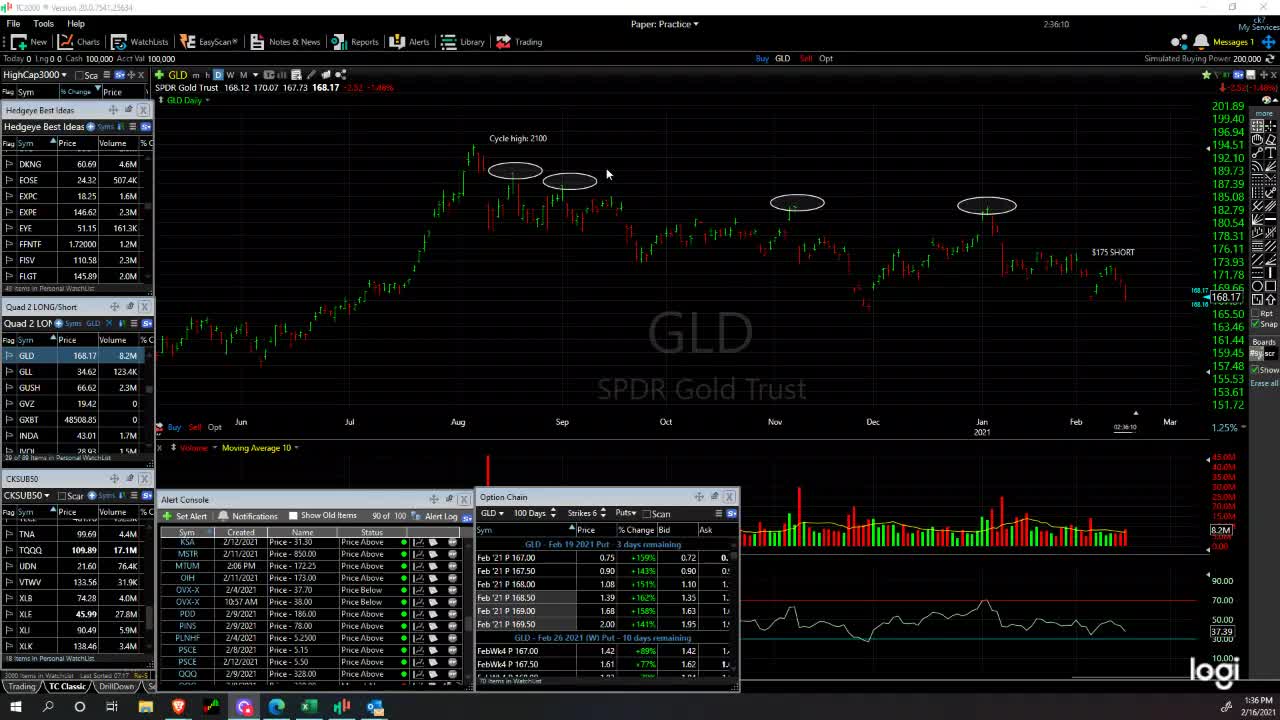Screen dimensions: 1280x720
Task: Open Excel from the taskbar
Action: point(309,707)
